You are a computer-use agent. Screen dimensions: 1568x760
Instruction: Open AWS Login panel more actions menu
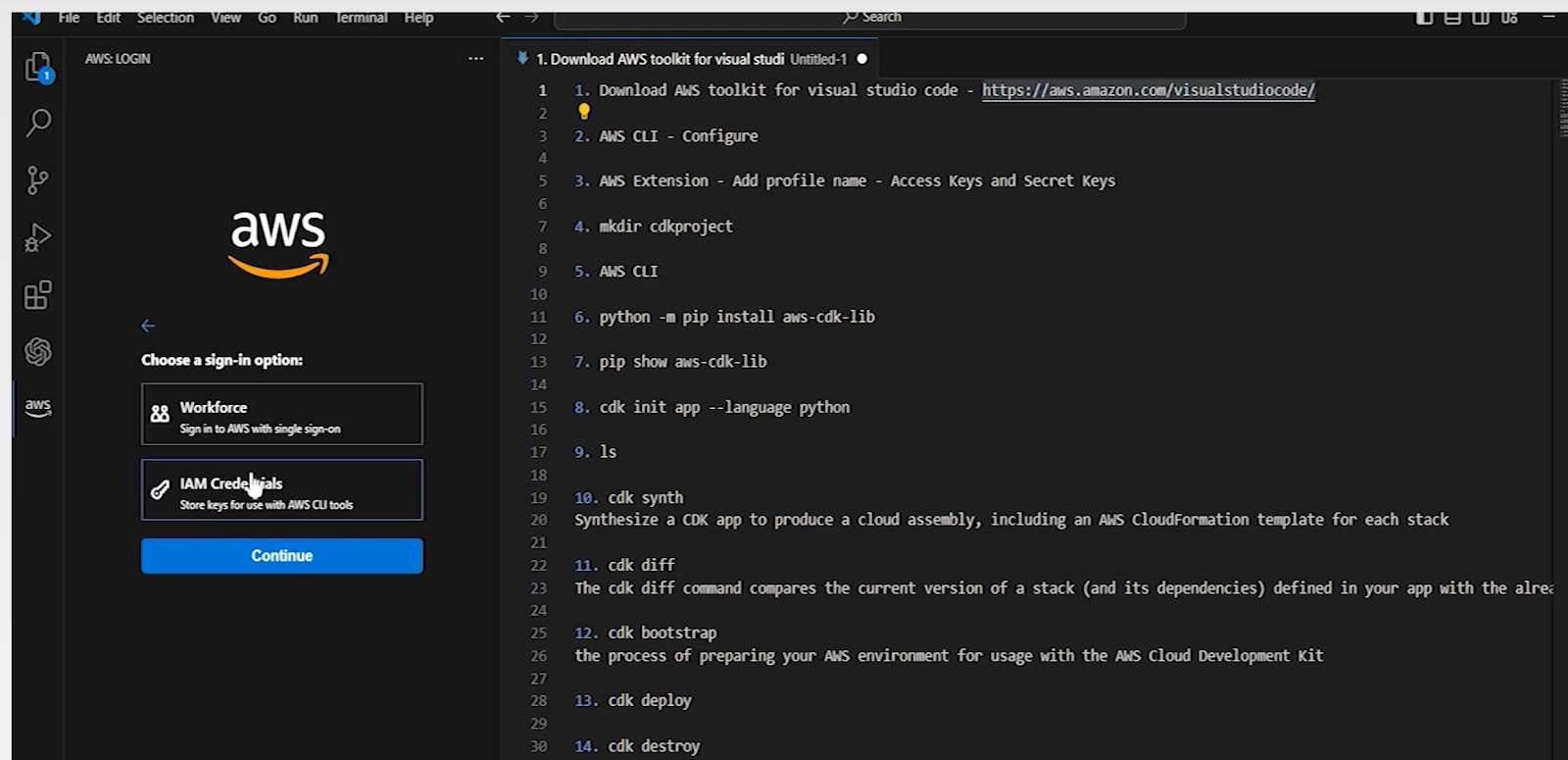coord(476,59)
